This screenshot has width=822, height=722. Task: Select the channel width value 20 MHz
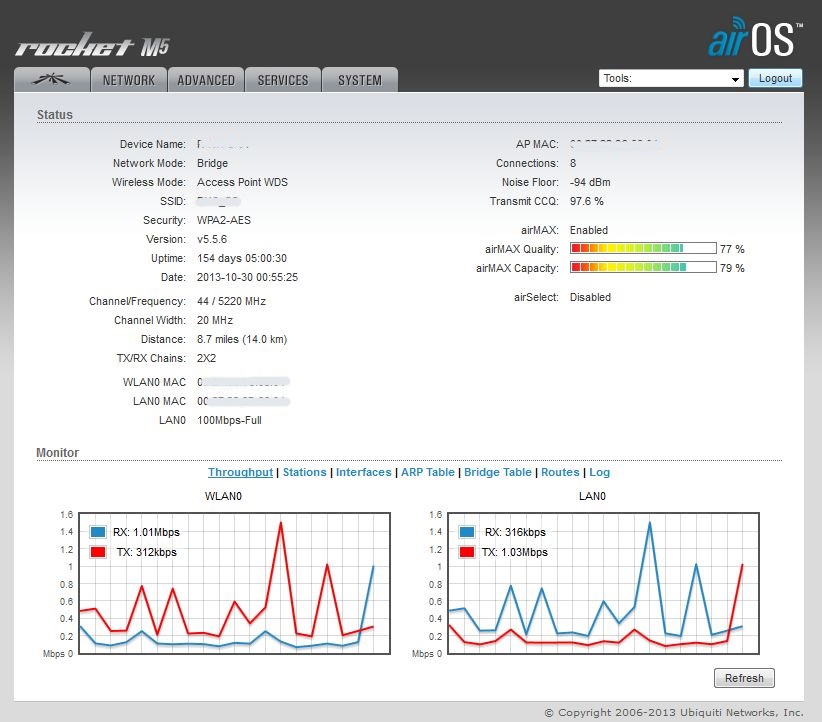click(x=215, y=320)
